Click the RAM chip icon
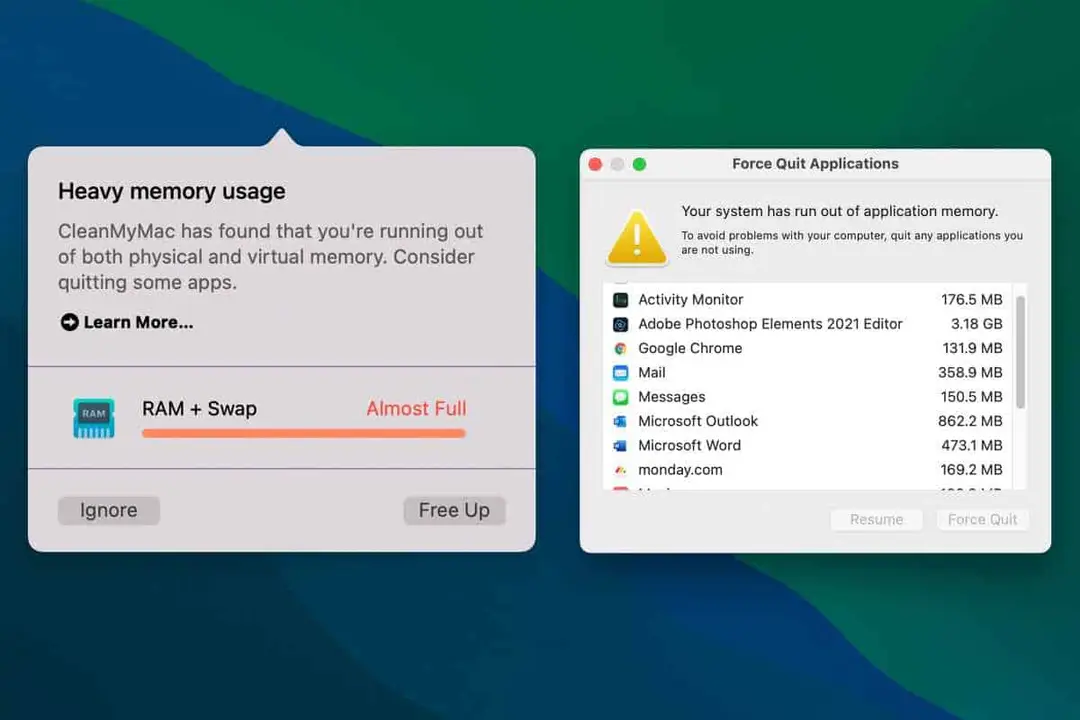The width and height of the screenshot is (1080, 720). (x=94, y=418)
